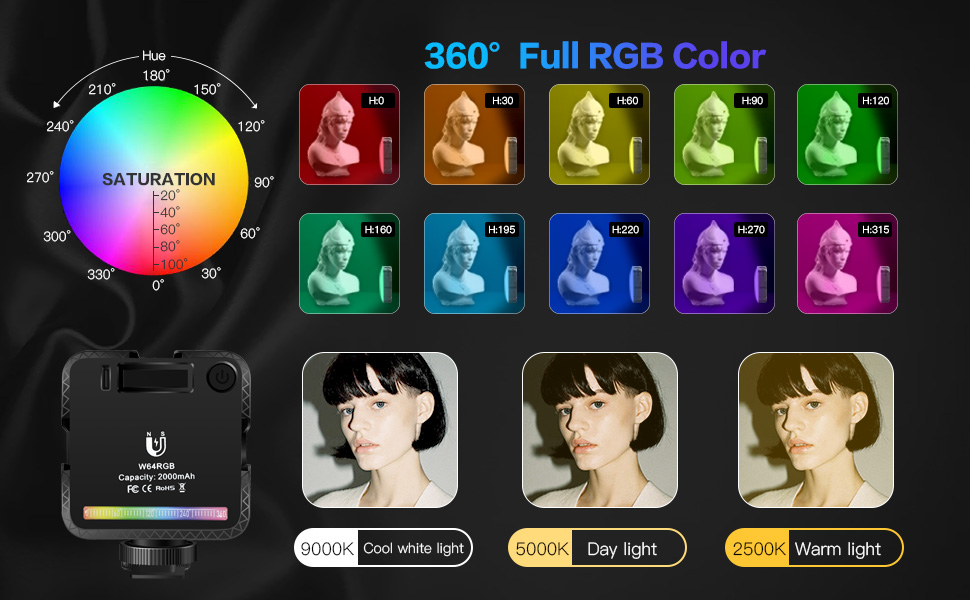Click the H:315 magenta bust thumbnail
The height and width of the screenshot is (600, 970).
847,263
